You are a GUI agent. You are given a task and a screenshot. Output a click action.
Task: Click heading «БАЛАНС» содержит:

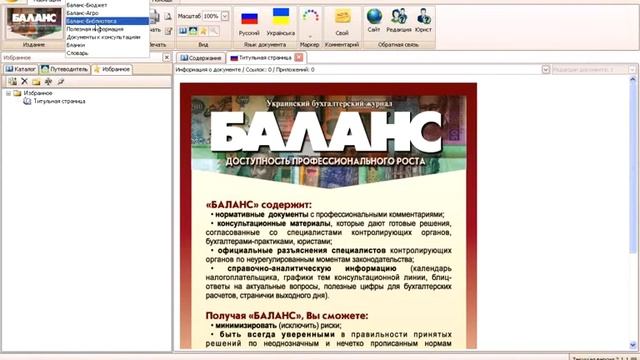[259, 204]
